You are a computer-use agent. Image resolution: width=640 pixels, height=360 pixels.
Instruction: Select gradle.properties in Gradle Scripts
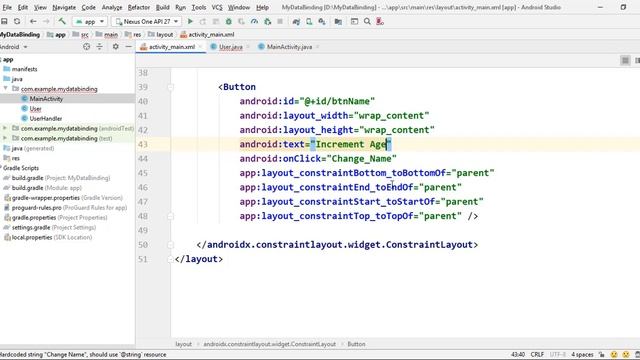click(60, 218)
